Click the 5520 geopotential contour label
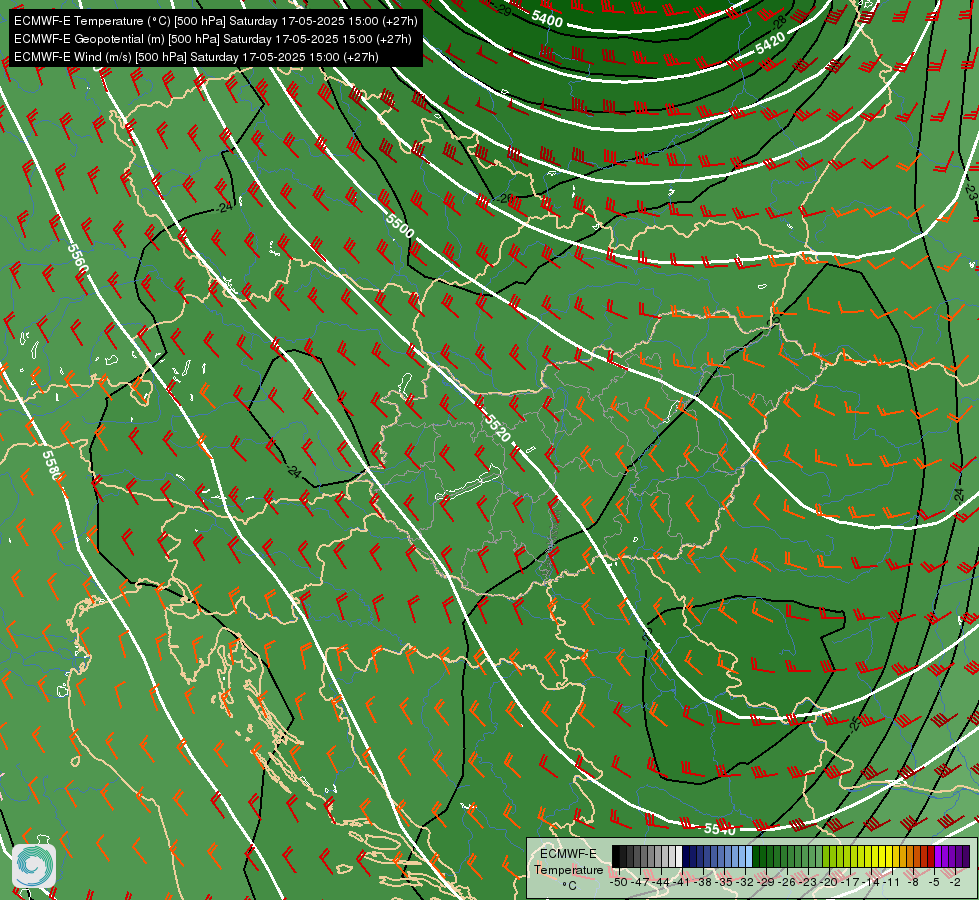Screen dimensions: 979x900 click(497, 428)
